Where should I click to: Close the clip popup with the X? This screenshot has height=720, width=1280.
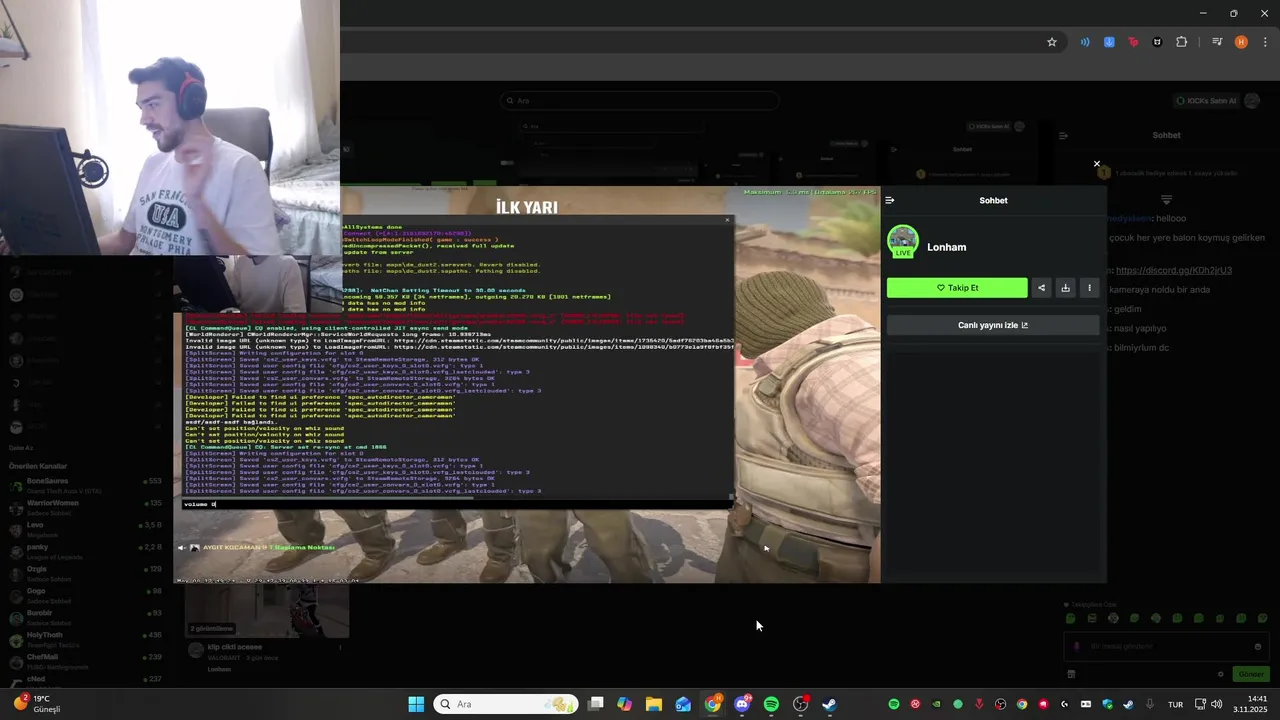pyautogui.click(x=1097, y=164)
